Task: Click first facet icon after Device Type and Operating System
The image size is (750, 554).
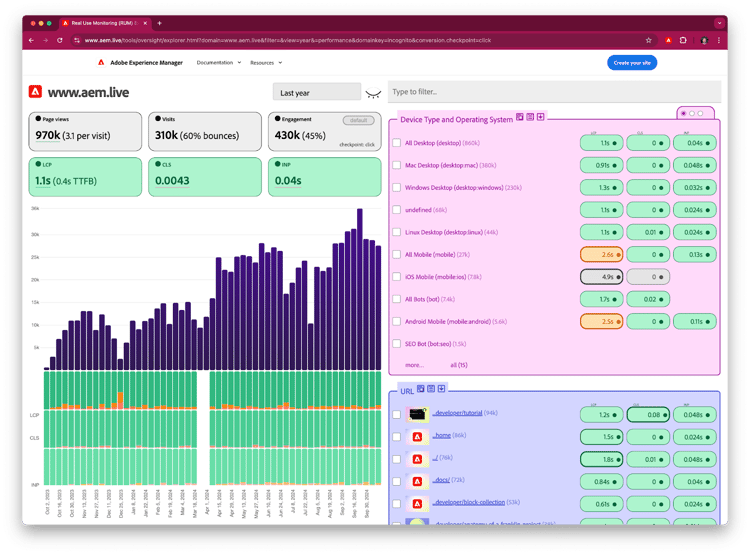Action: [519, 117]
